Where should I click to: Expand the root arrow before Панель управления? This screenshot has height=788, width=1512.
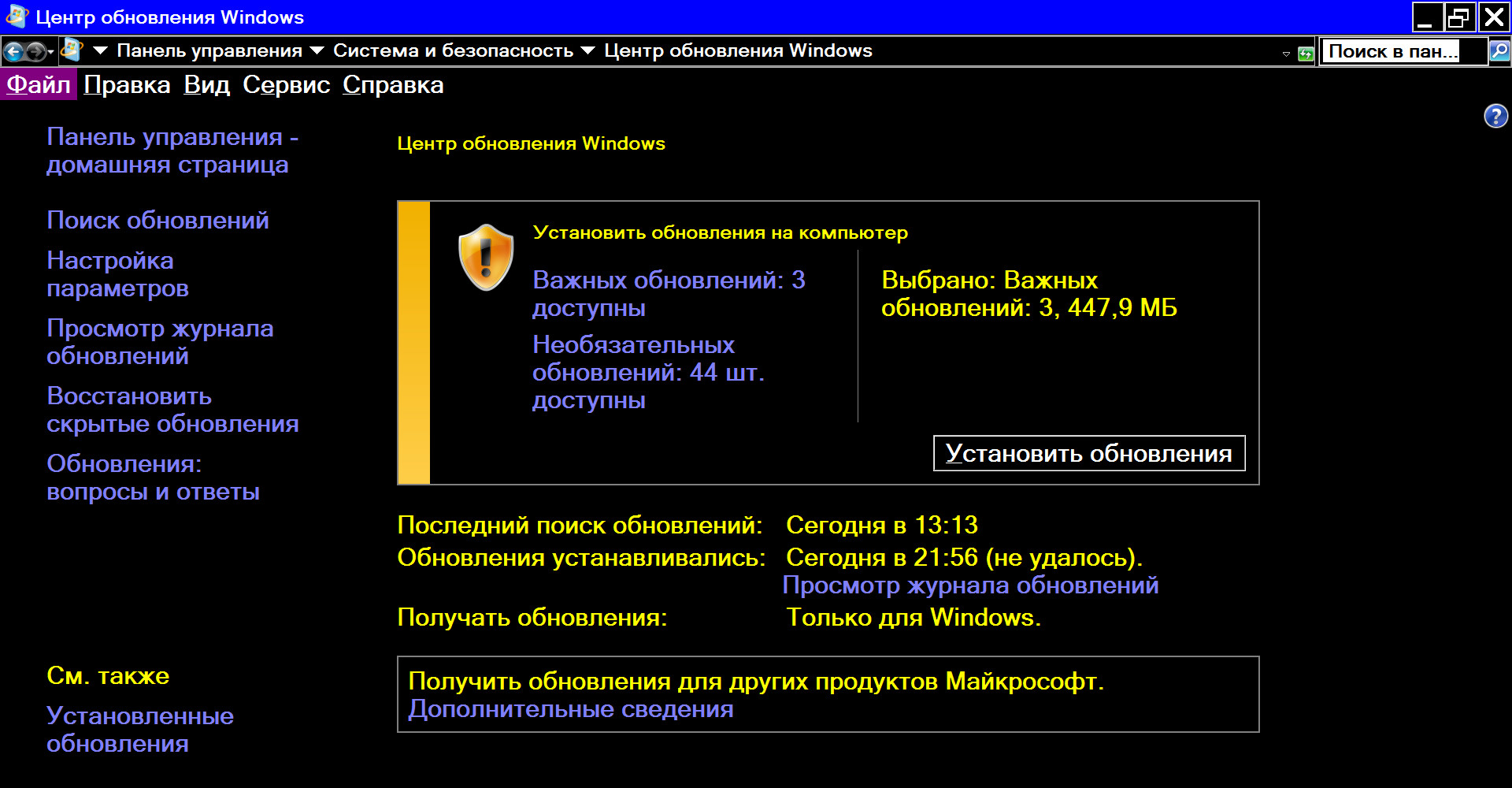click(x=100, y=50)
